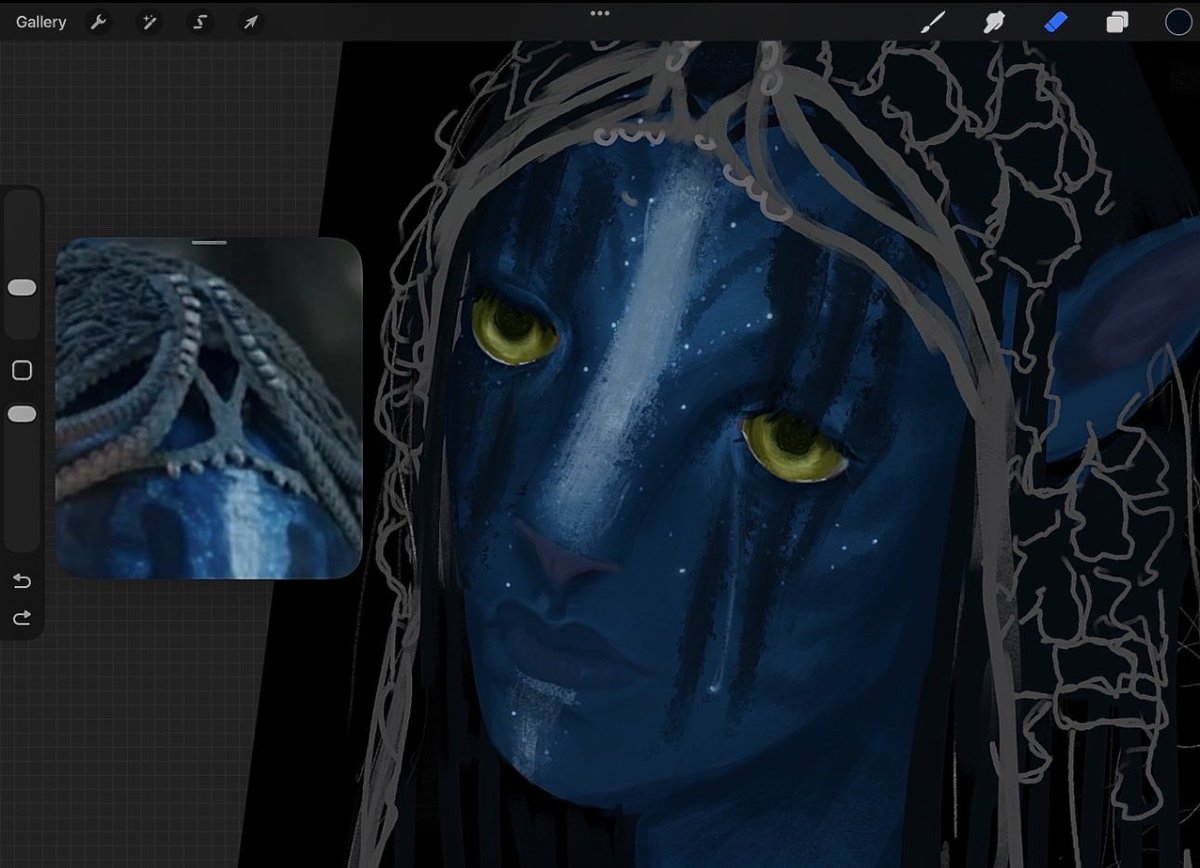Select the Smudge tool
Screen dimensions: 1200x868
993,21
